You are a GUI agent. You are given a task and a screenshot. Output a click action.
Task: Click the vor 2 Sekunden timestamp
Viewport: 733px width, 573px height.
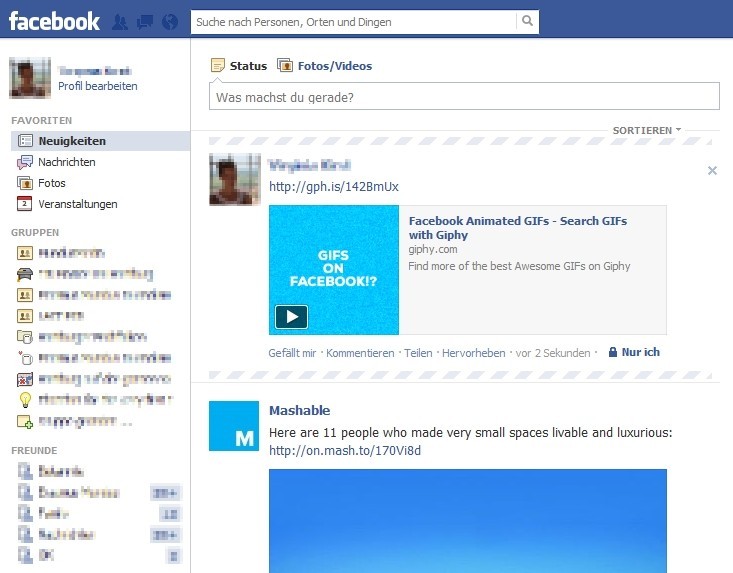[553, 353]
